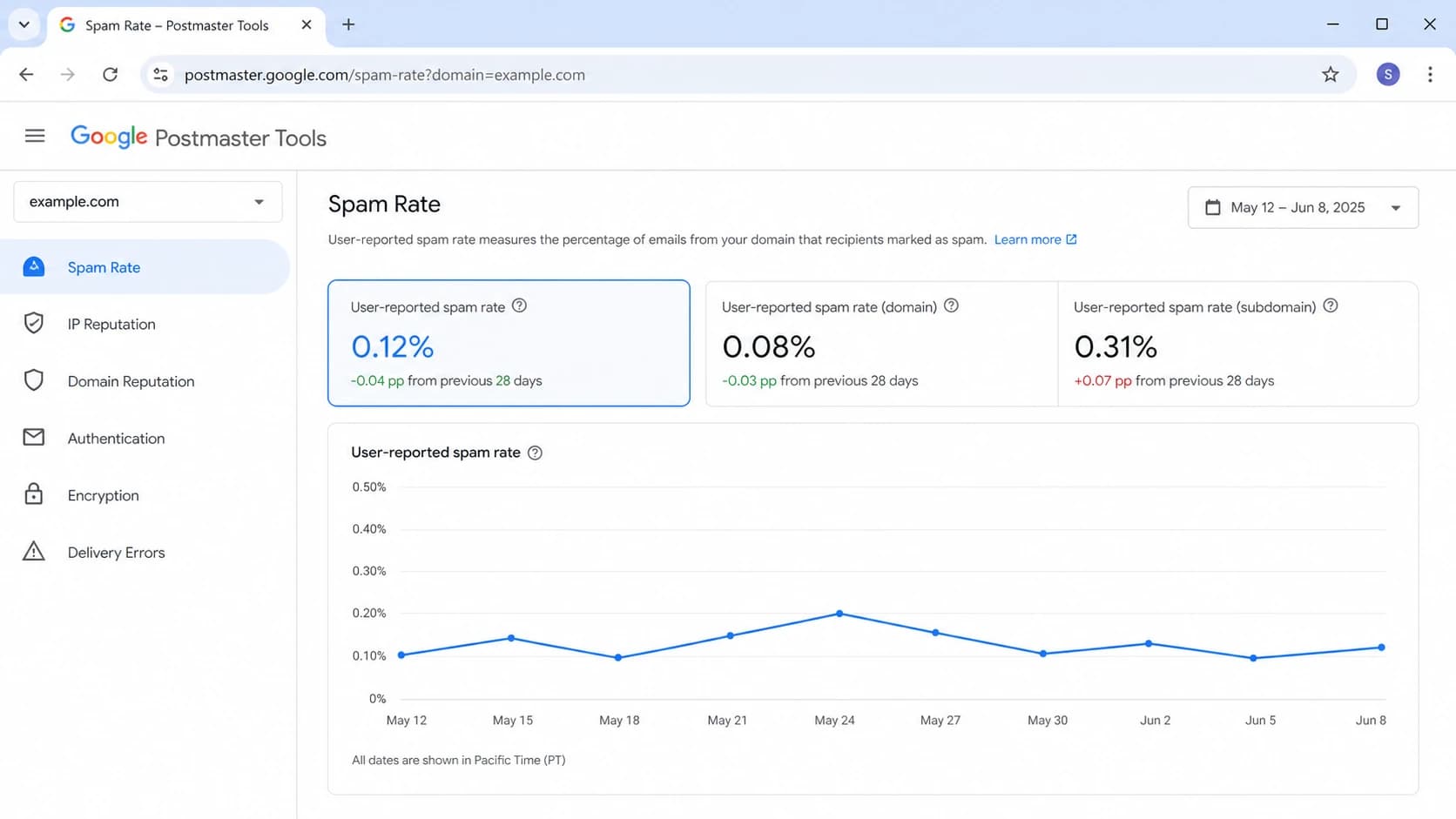This screenshot has height=819, width=1456.
Task: Open help for User-reported spam rate card
Action: pyautogui.click(x=519, y=305)
